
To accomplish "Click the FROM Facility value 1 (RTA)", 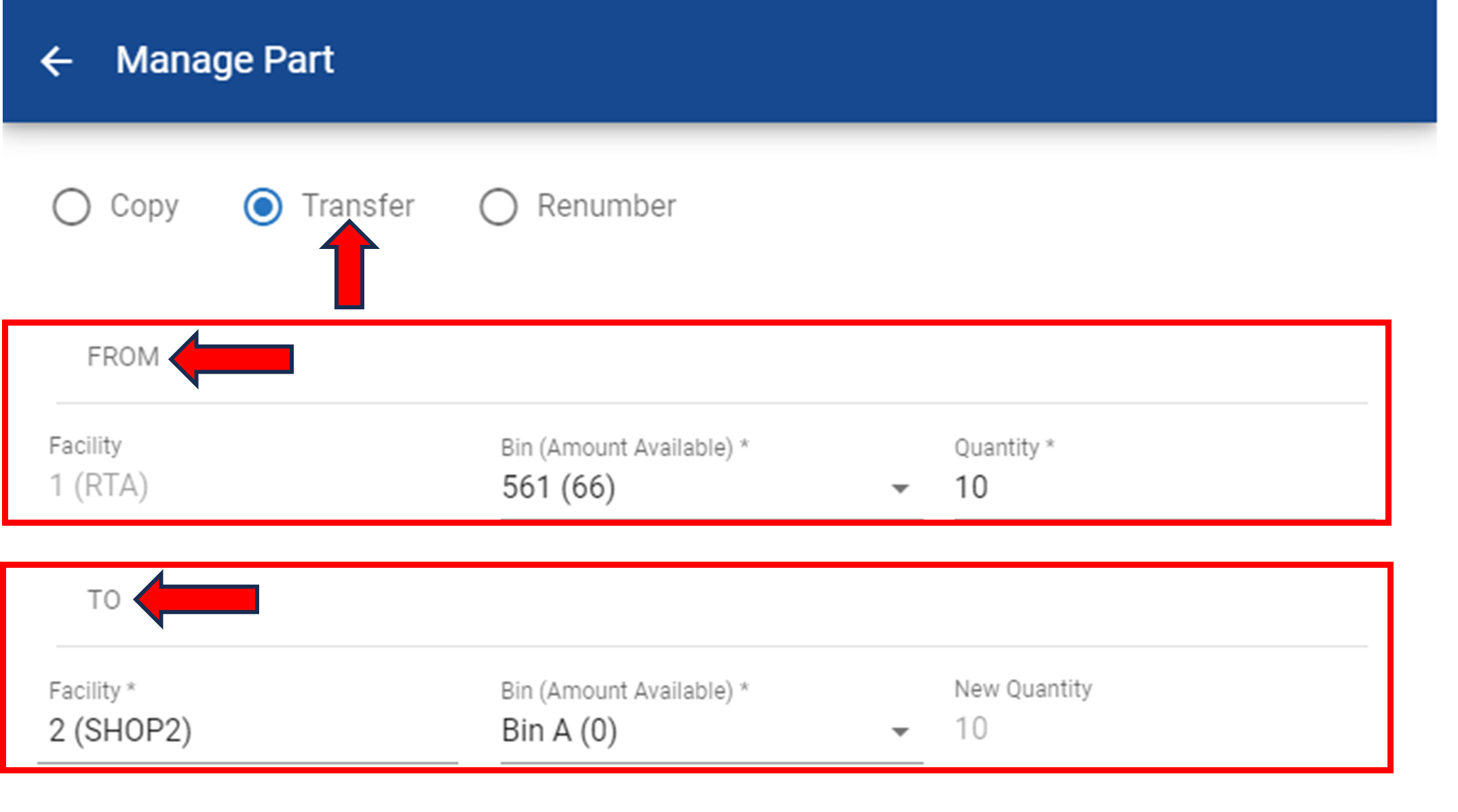I will tap(98, 486).
